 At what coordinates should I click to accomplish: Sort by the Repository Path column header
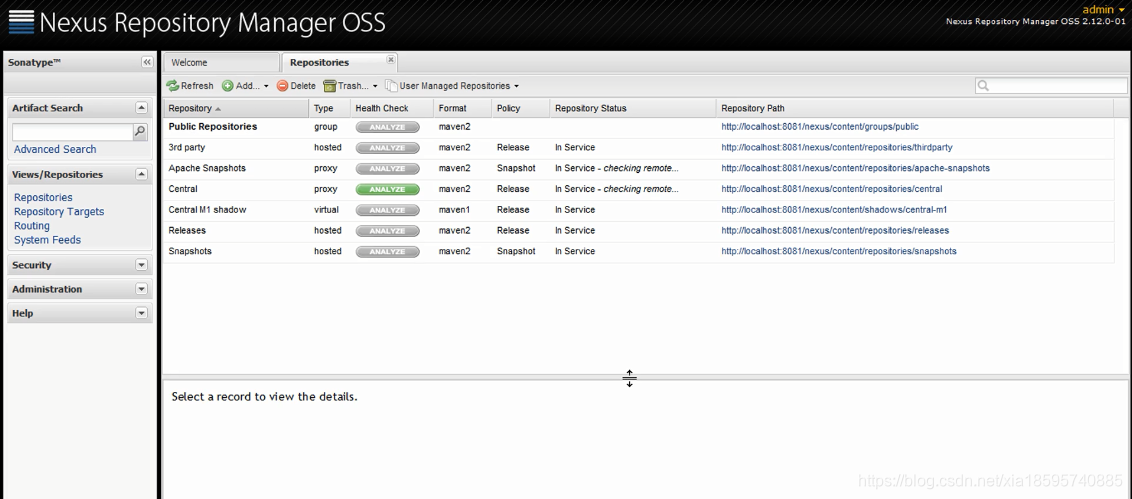[x=915, y=108]
